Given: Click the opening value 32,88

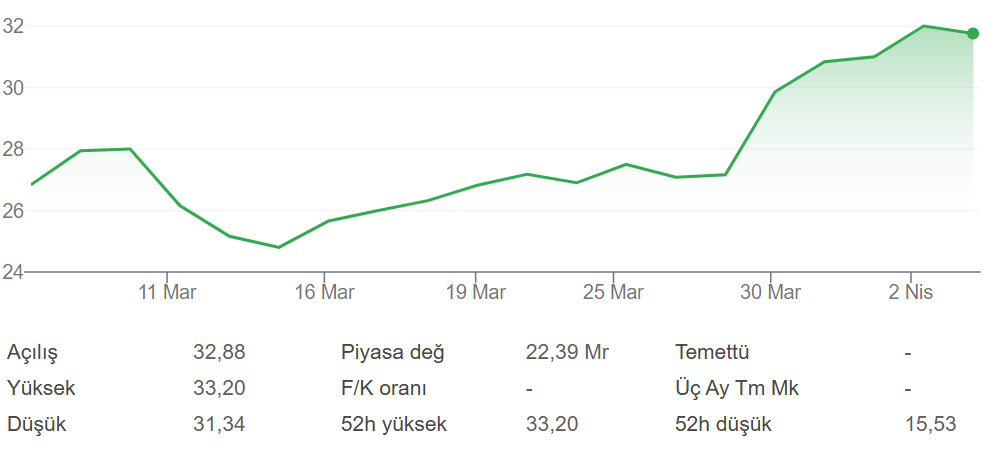Looking at the screenshot, I should pyautogui.click(x=219, y=352).
